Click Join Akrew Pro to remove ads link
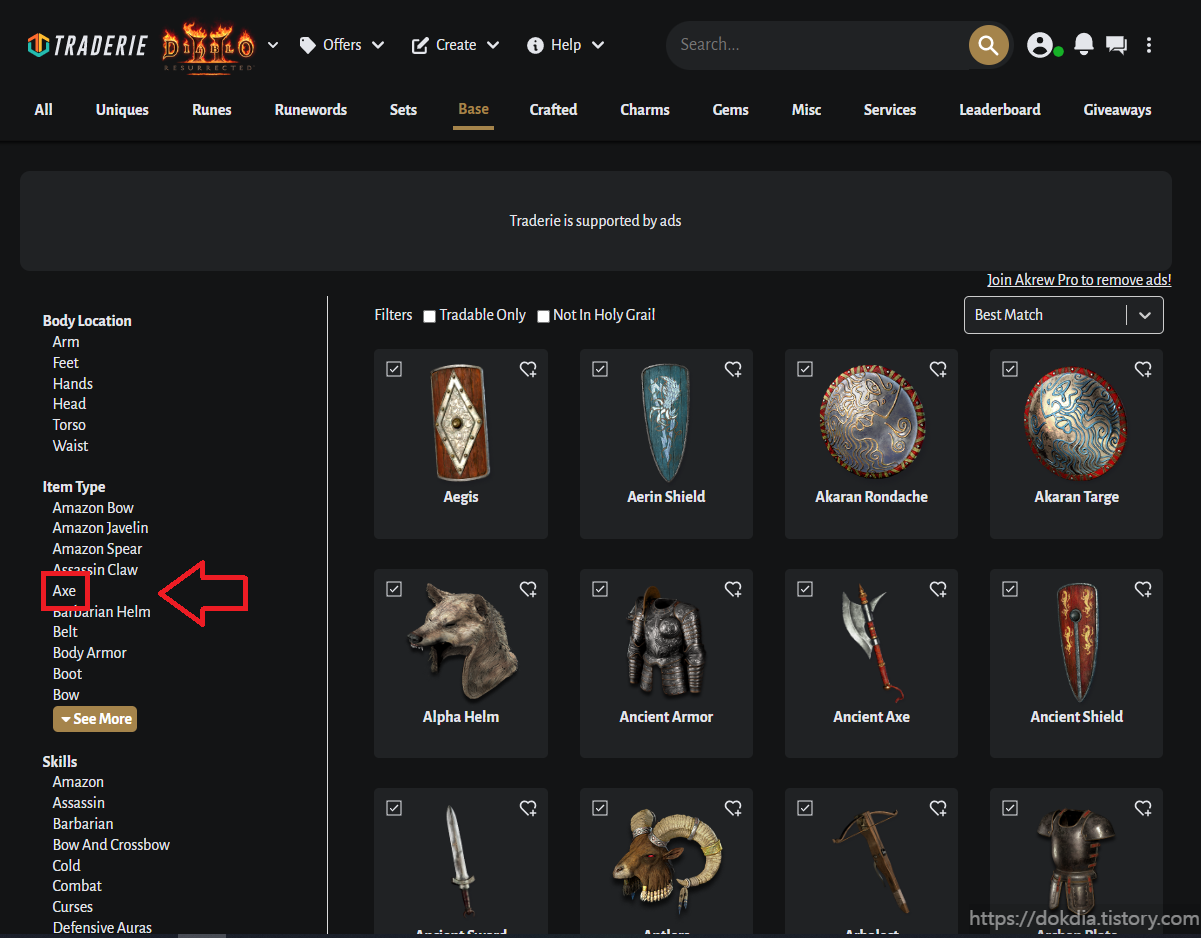The image size is (1201, 938). click(1079, 280)
